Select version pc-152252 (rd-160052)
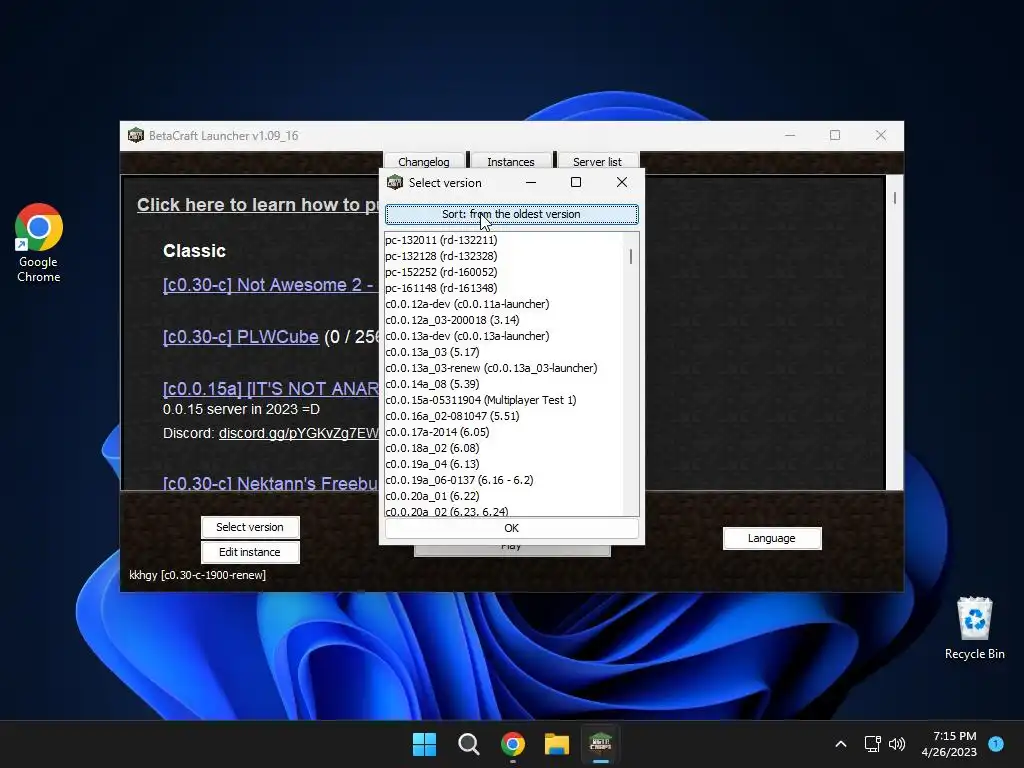The image size is (1024, 768). [504, 272]
